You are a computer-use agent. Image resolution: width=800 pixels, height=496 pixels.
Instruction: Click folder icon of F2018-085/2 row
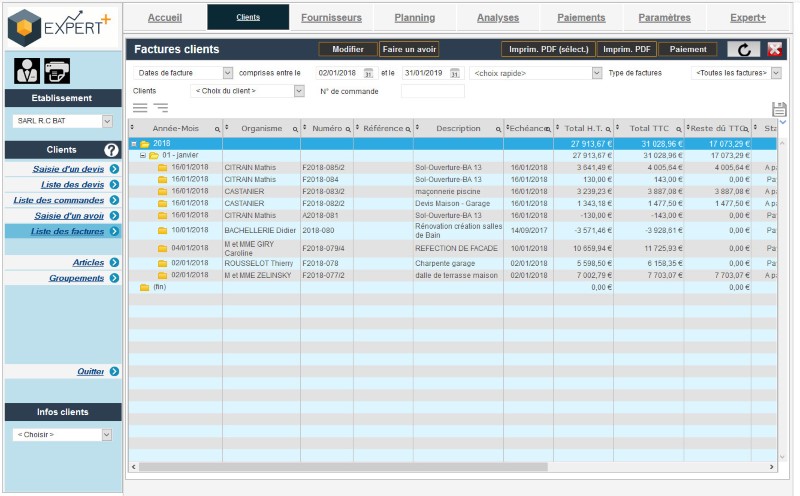coord(162,167)
